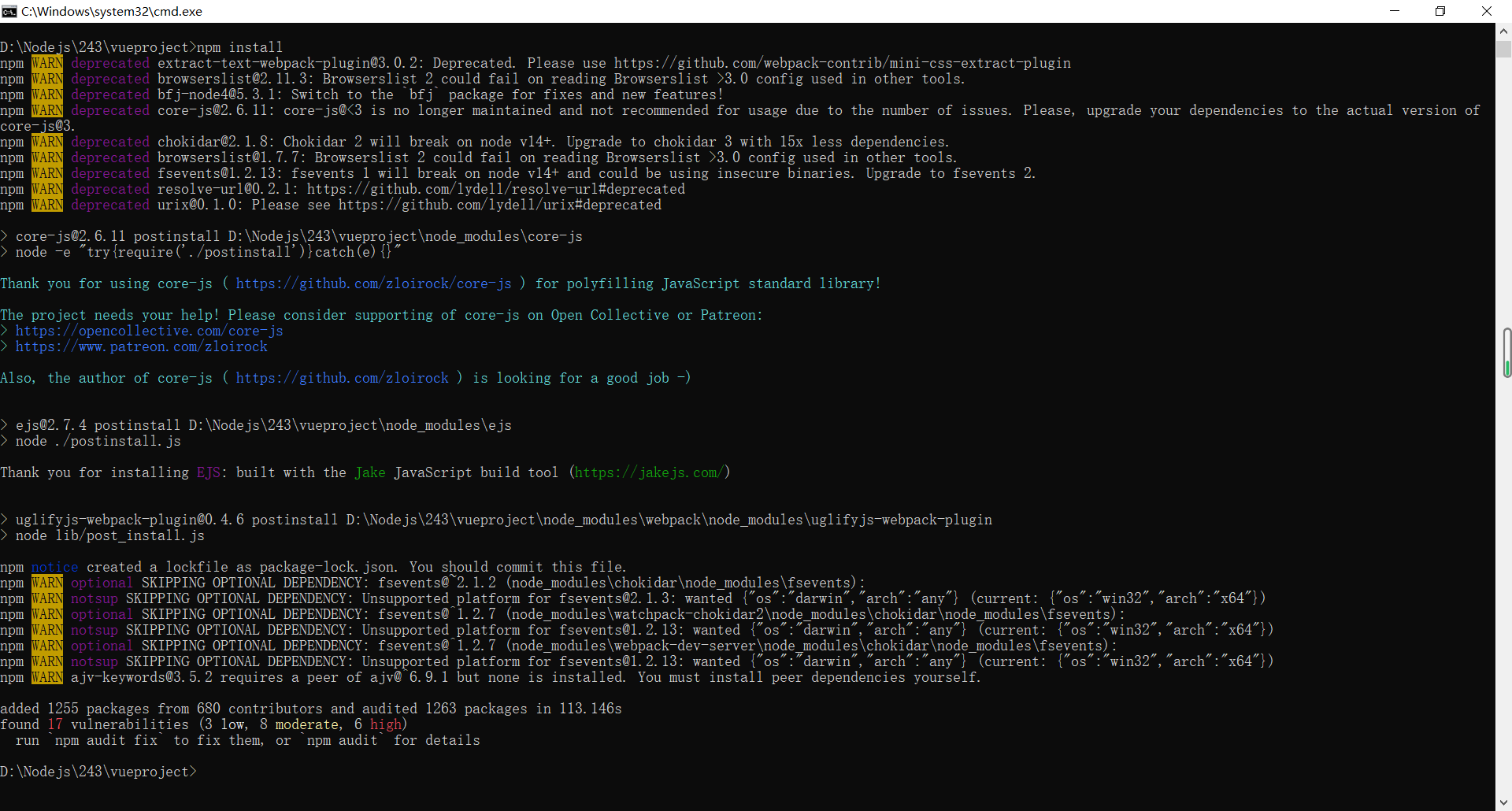1512x811 pixels.
Task: Click the mini-css-extract-plugin GitHub URL
Action: click(x=843, y=63)
